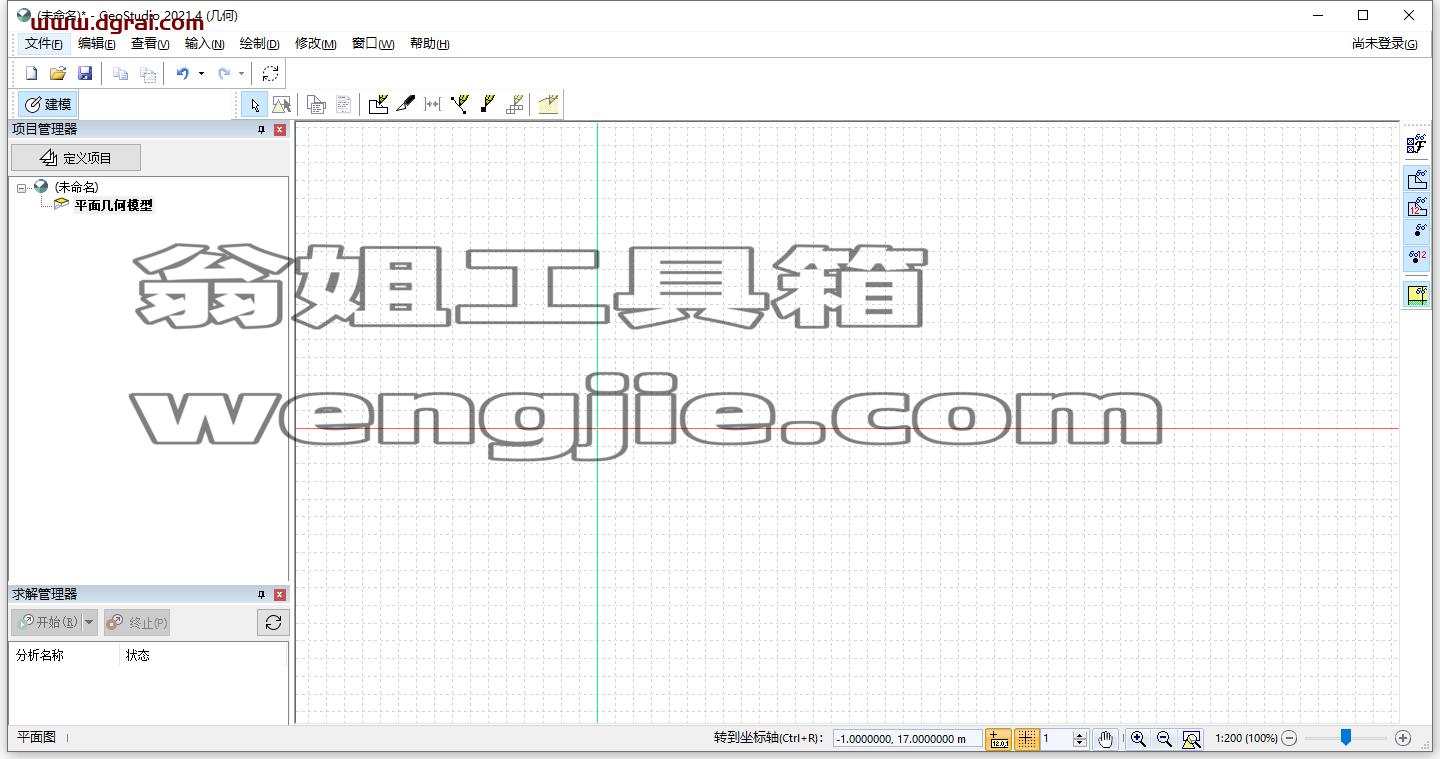The width and height of the screenshot is (1440, 759).
Task: Click the zoom out magnifier
Action: 1164,739
